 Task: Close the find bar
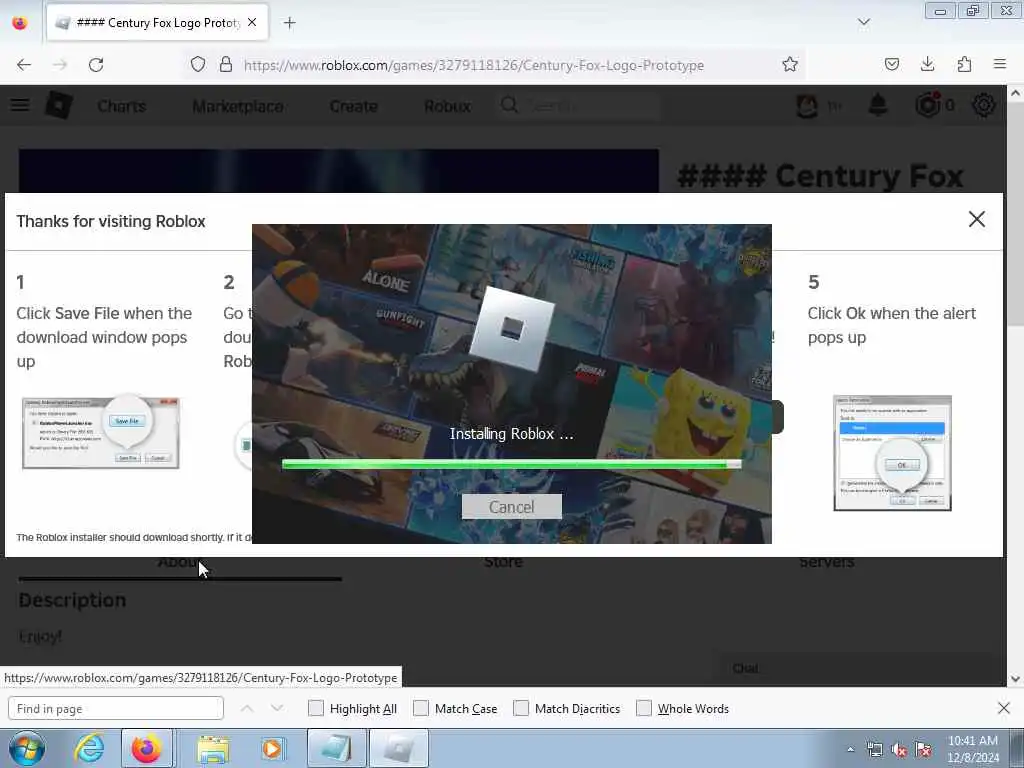pos(1004,708)
